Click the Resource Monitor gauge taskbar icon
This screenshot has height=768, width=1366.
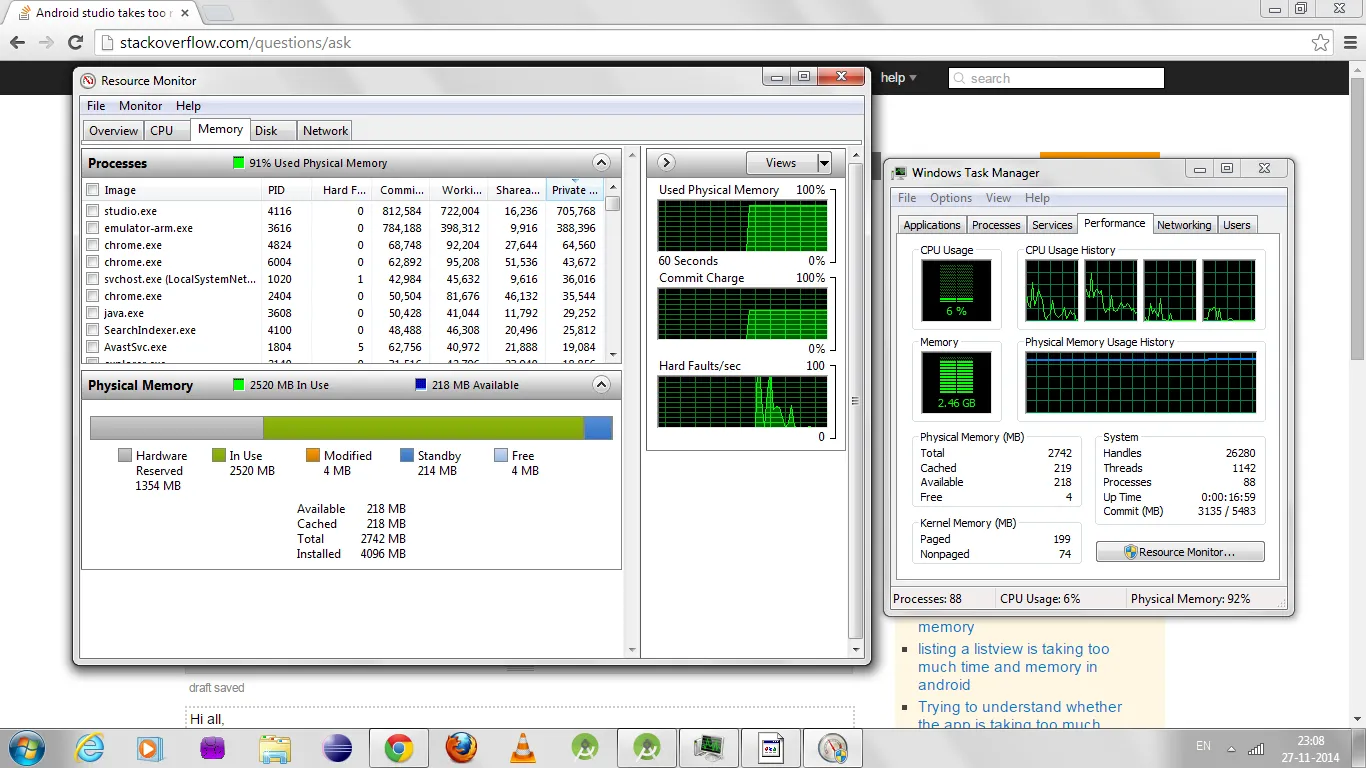[x=833, y=748]
